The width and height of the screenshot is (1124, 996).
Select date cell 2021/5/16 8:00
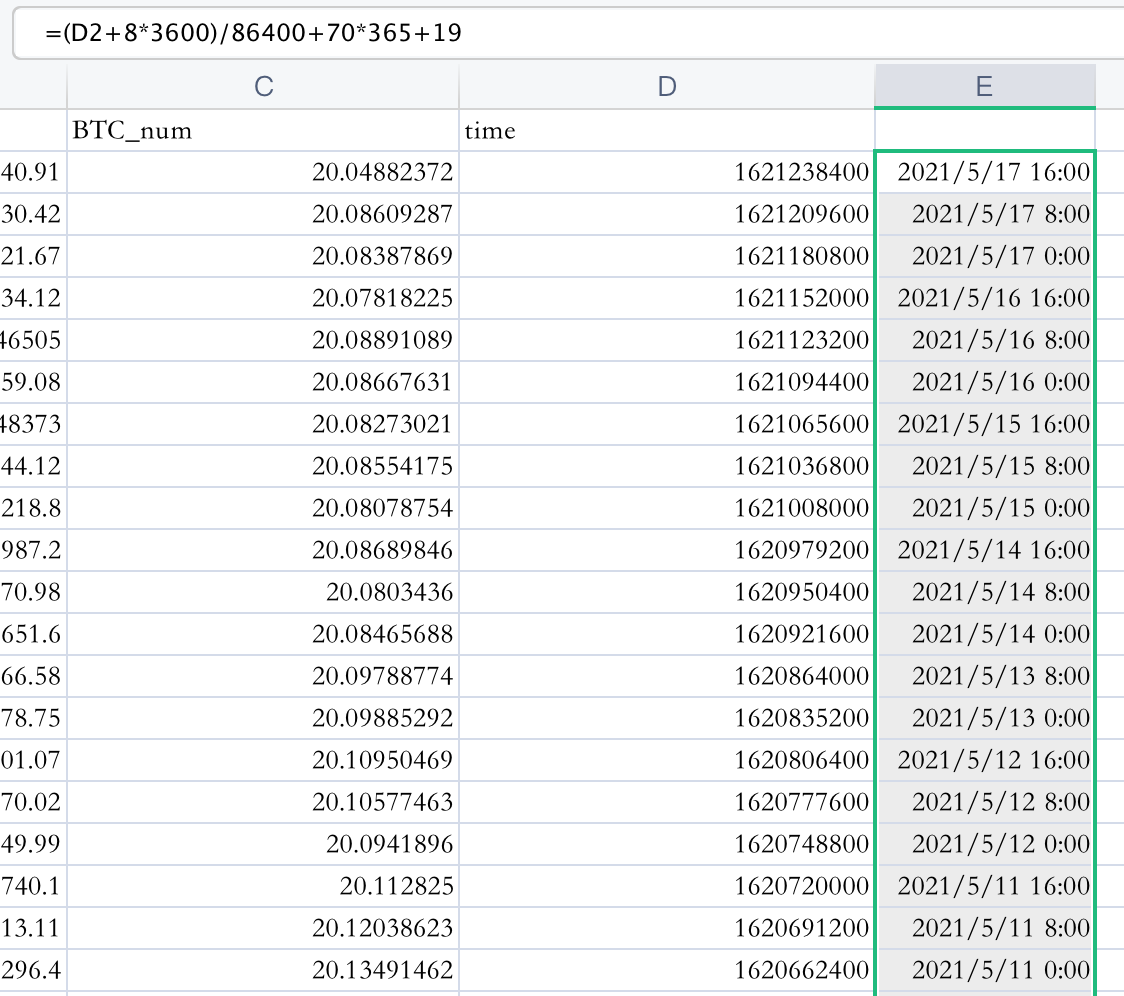(985, 340)
